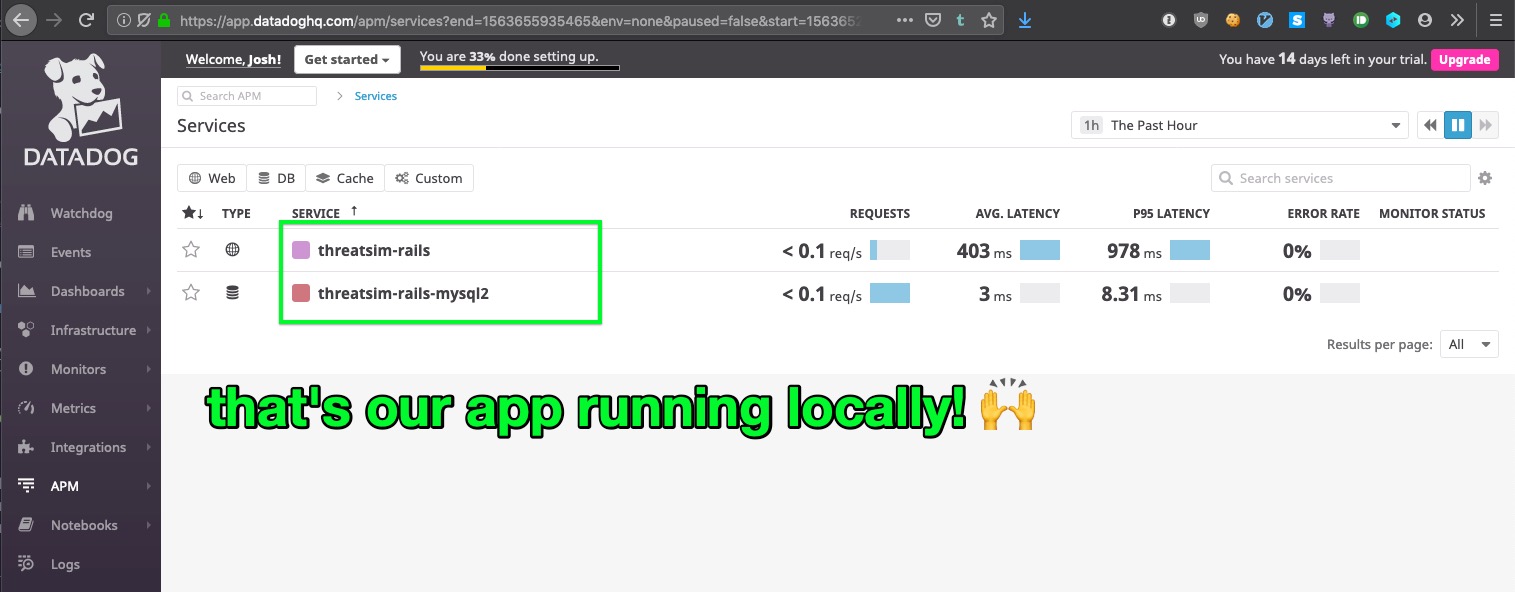Step back in the time range
The width and height of the screenshot is (1515, 592).
pos(1431,125)
